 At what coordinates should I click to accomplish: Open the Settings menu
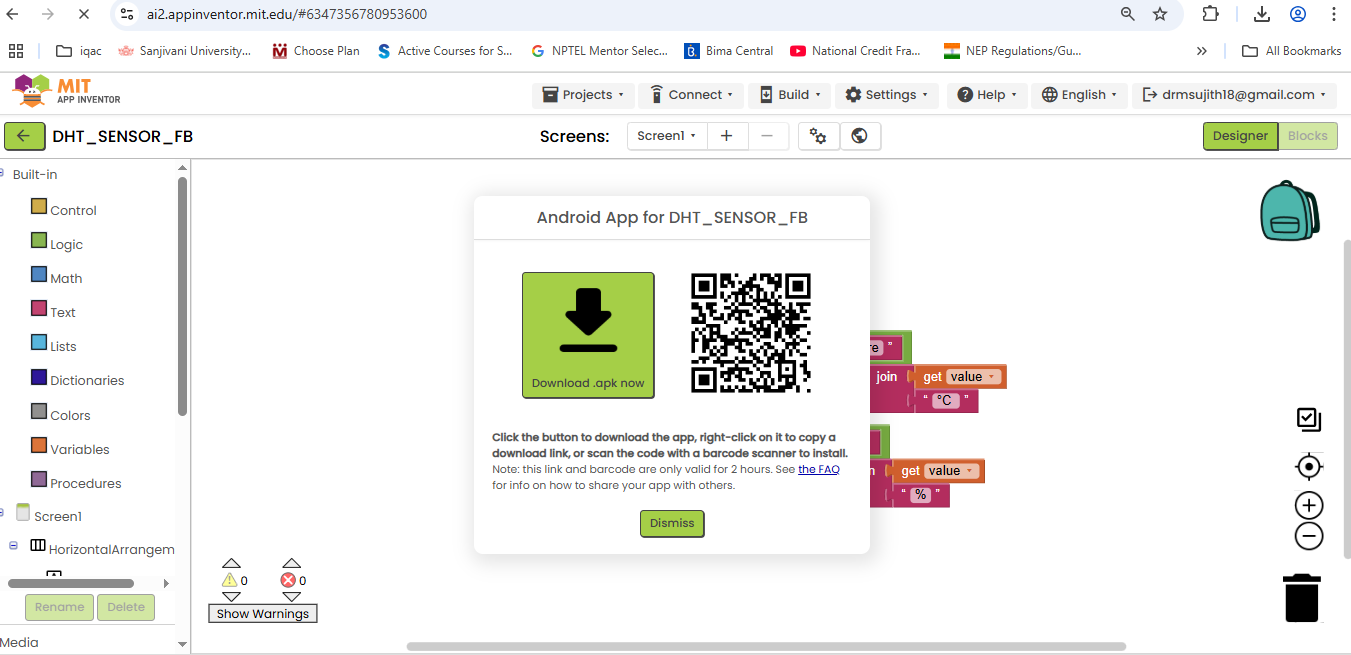point(886,95)
